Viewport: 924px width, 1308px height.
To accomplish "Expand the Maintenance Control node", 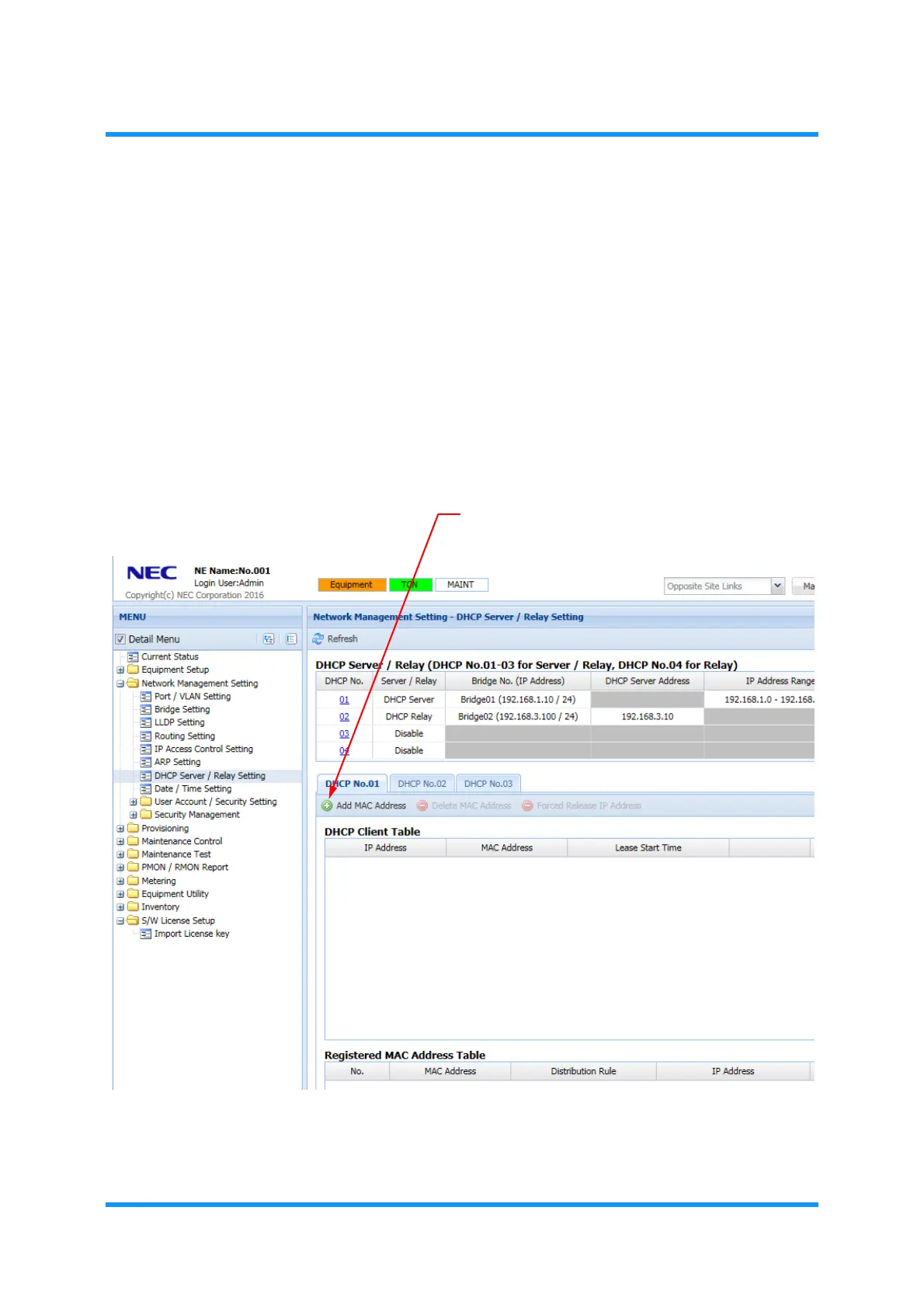I will [120, 842].
